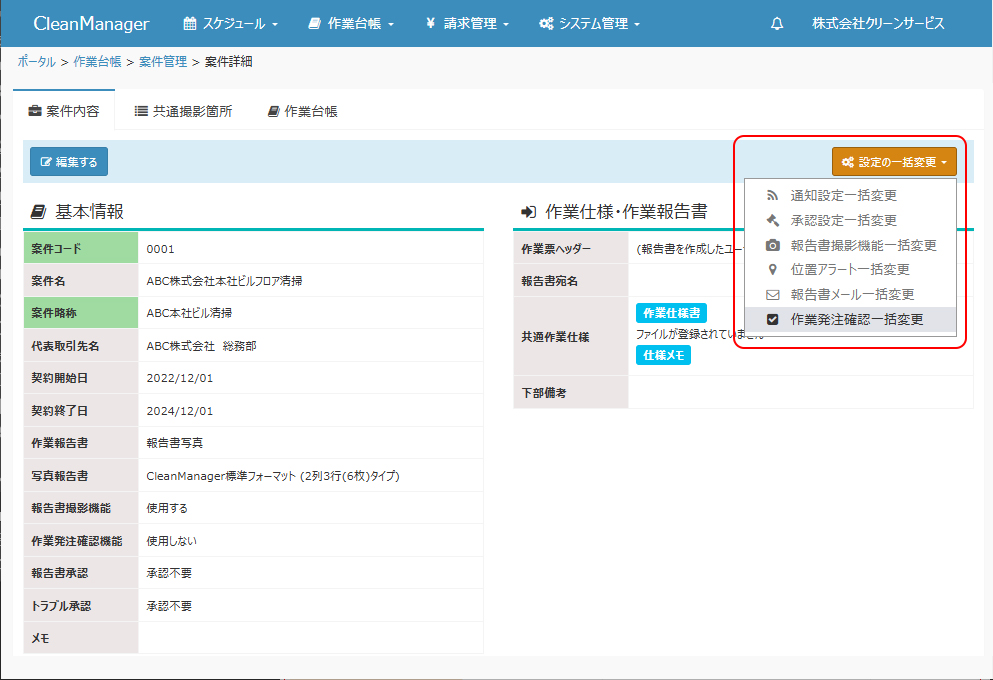The image size is (993, 680).
Task: Click the checkbox icon for 作業発注確認一括変更
Action: (772, 320)
